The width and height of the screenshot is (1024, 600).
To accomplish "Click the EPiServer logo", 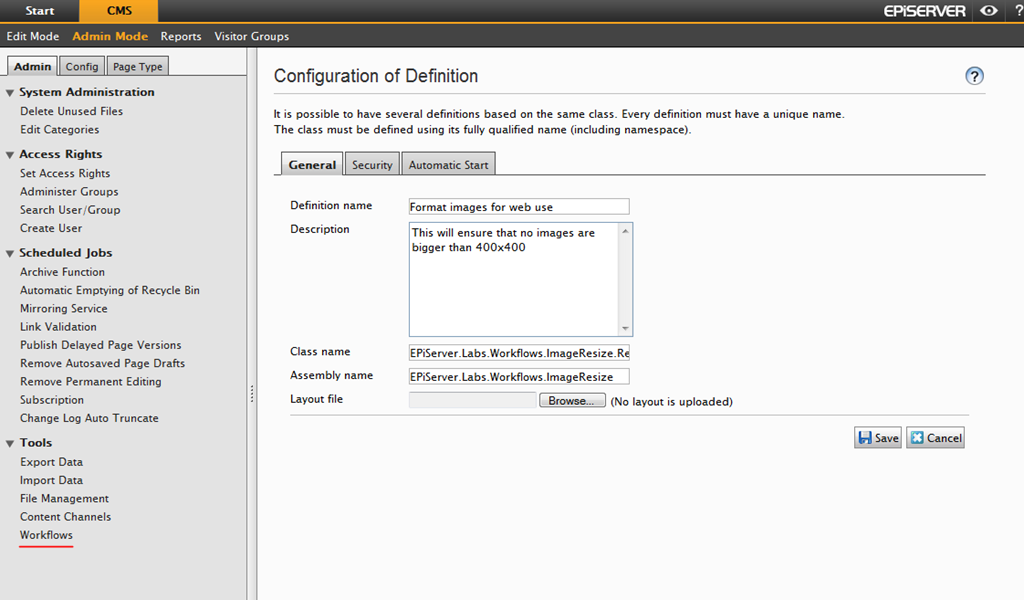I will click(924, 11).
